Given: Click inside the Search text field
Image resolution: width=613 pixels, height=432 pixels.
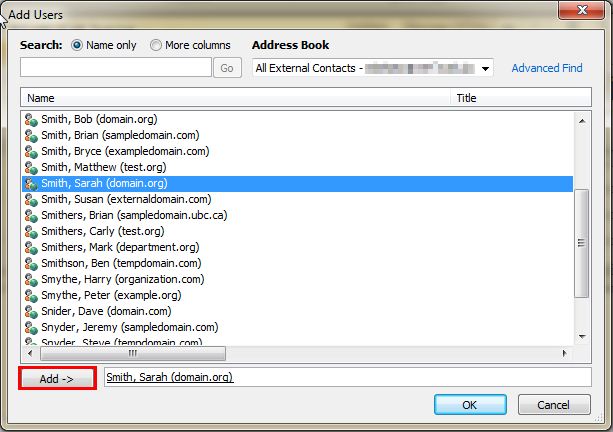Looking at the screenshot, I should (x=116, y=68).
